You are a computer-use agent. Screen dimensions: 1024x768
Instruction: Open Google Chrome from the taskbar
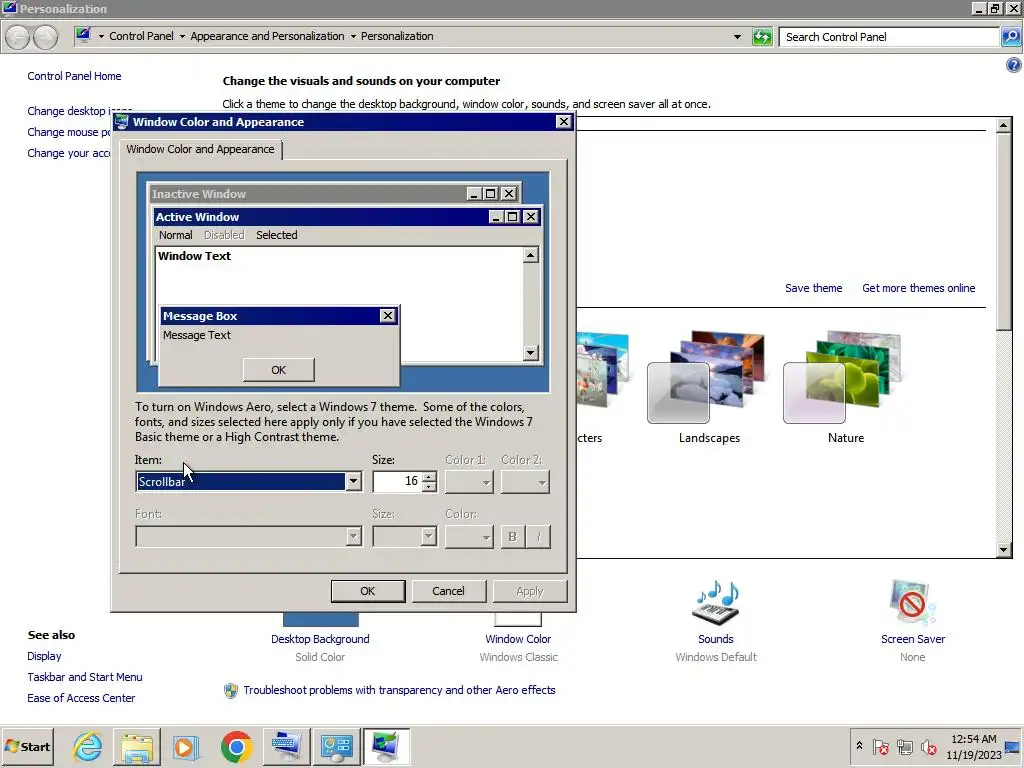(236, 746)
